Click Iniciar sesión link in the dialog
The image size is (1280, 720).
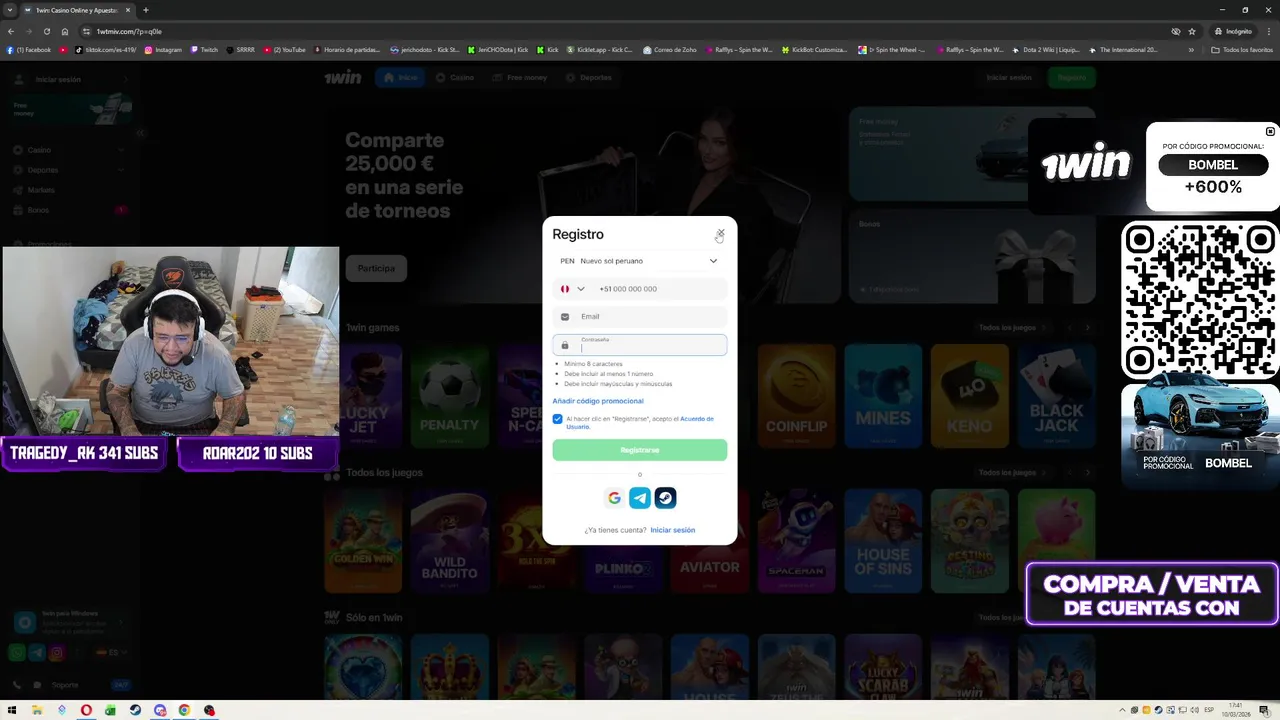(673, 530)
